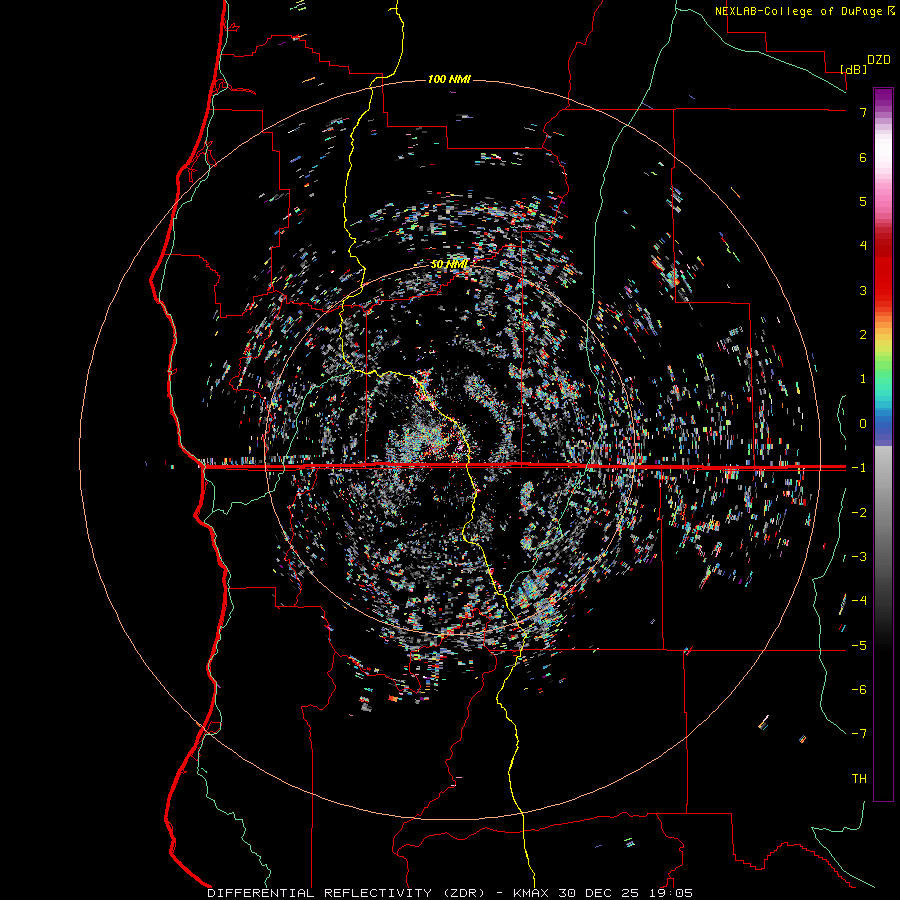
Task: Click the -2 value on color scale
Action: [859, 513]
